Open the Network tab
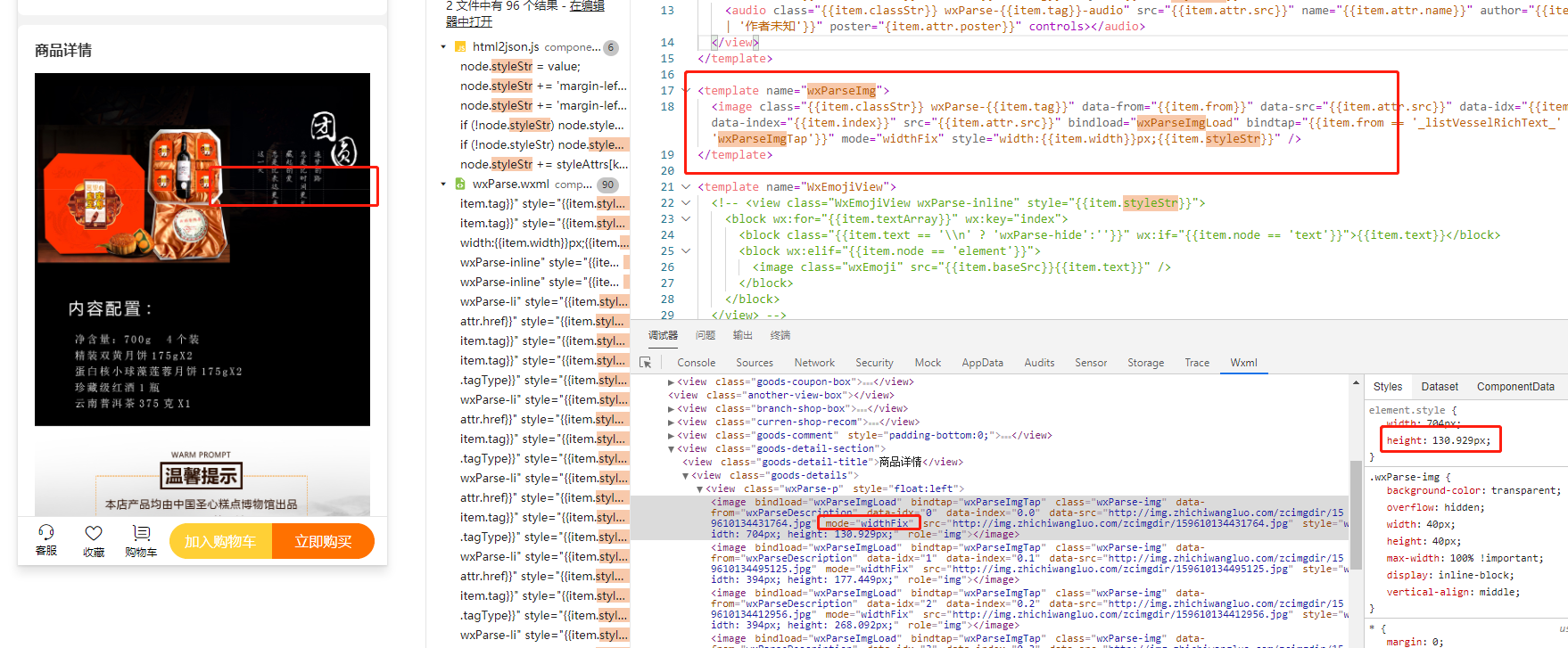1568x648 pixels. (814, 363)
